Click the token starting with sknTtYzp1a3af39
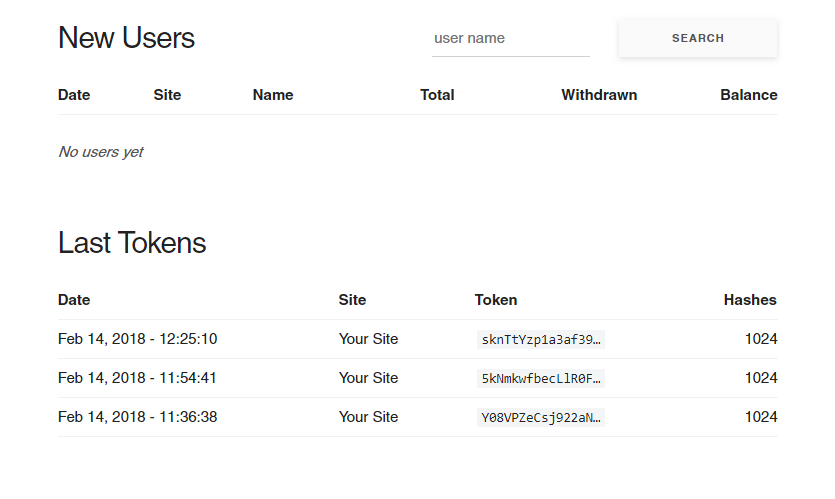 541,340
